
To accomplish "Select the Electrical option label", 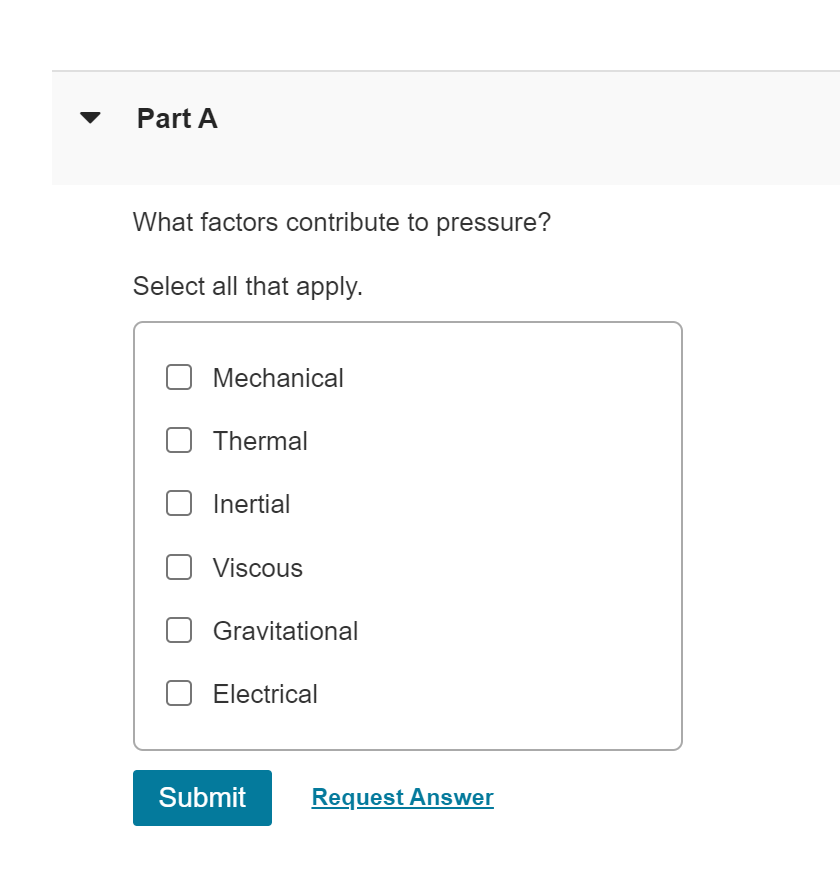I will 264,693.
